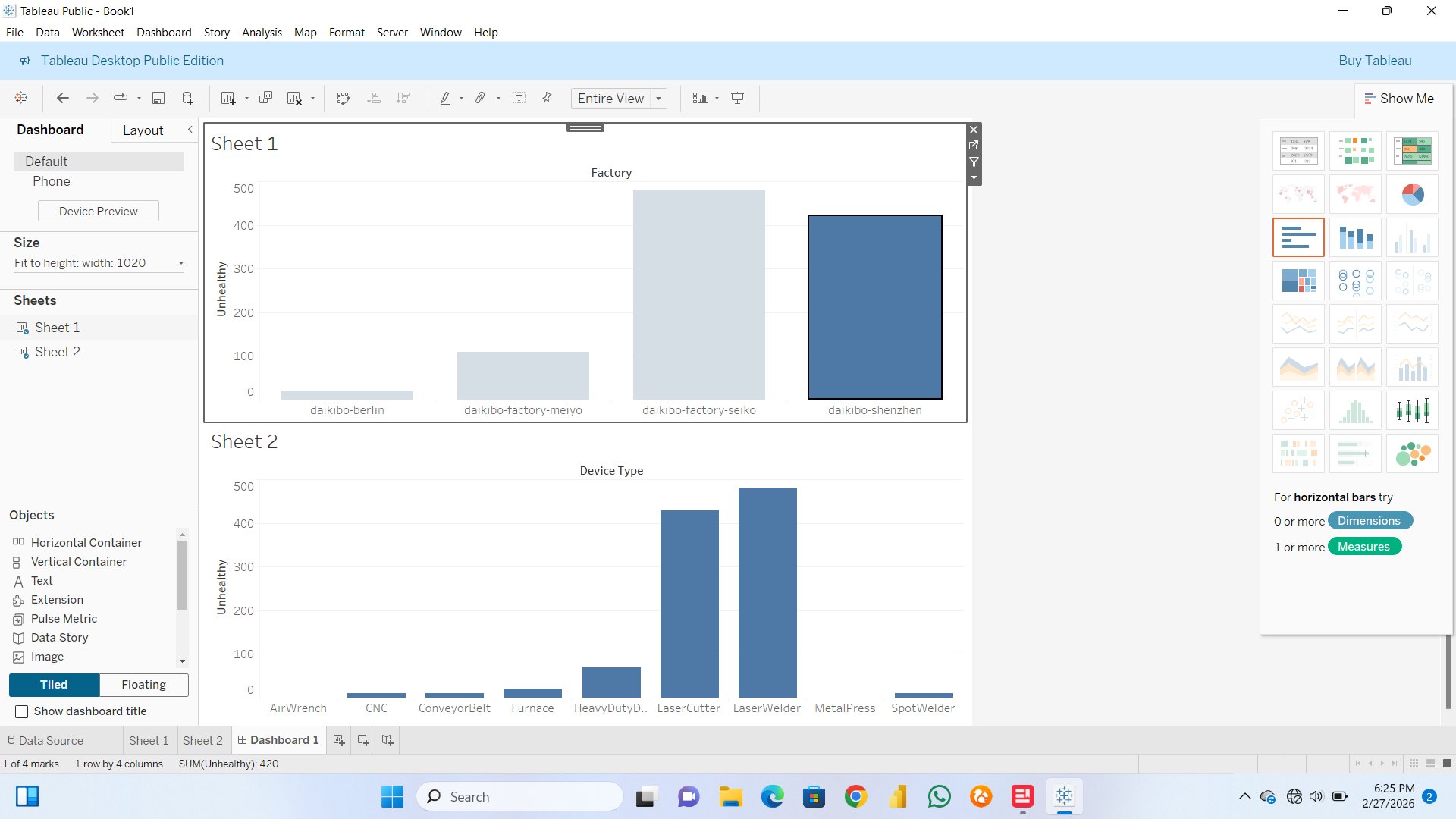Click the New Dashboard tab icon
This screenshot has height=819, width=1456.
(x=363, y=740)
